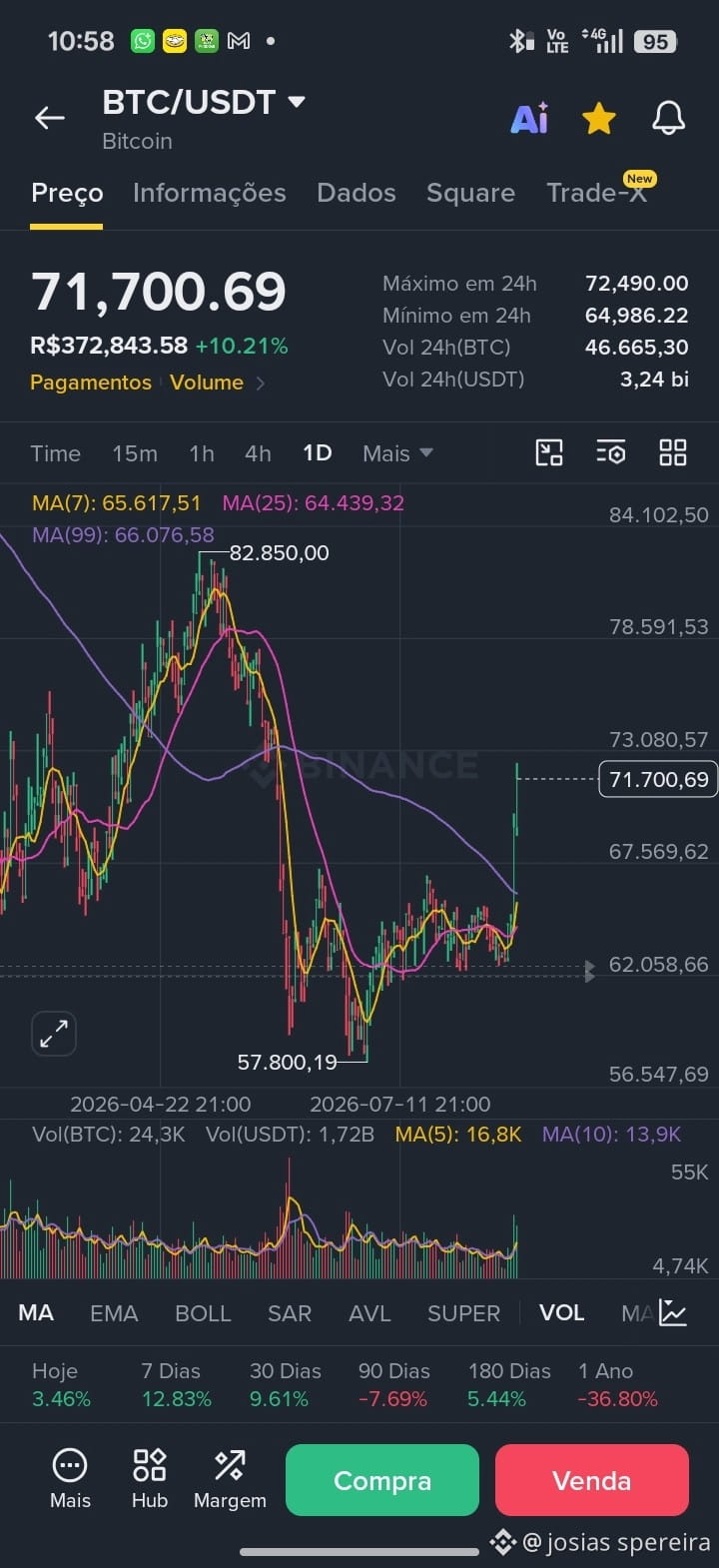Viewport: 719px width, 1568px height.
Task: Select the Time chart interval
Action: coord(55,453)
